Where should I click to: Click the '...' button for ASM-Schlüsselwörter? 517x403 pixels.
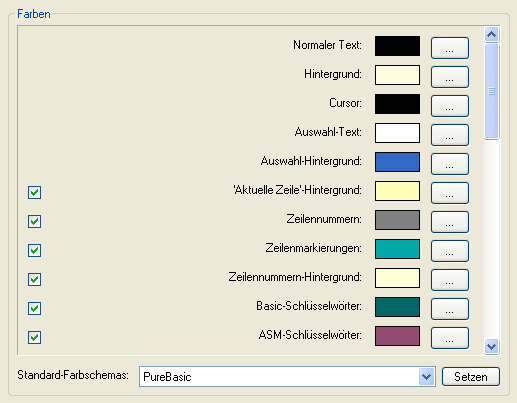pyautogui.click(x=450, y=338)
